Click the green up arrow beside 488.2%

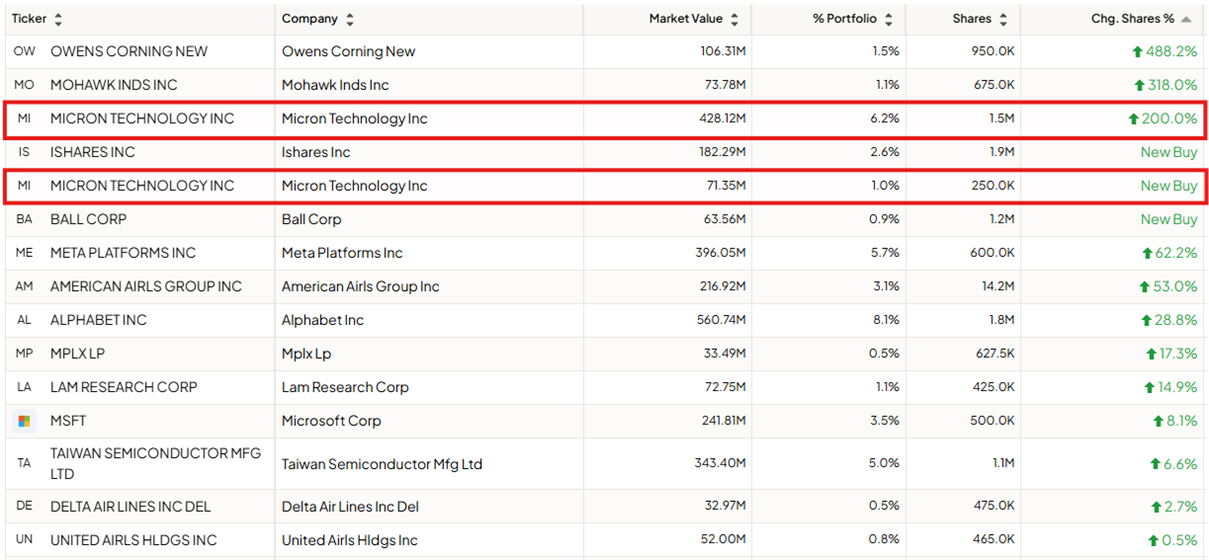pyautogui.click(x=1138, y=51)
